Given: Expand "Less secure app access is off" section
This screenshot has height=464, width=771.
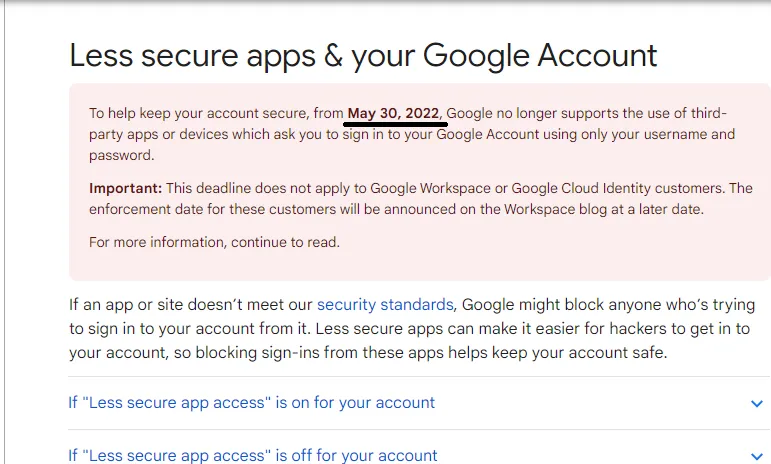Looking at the screenshot, I should pos(253,455).
